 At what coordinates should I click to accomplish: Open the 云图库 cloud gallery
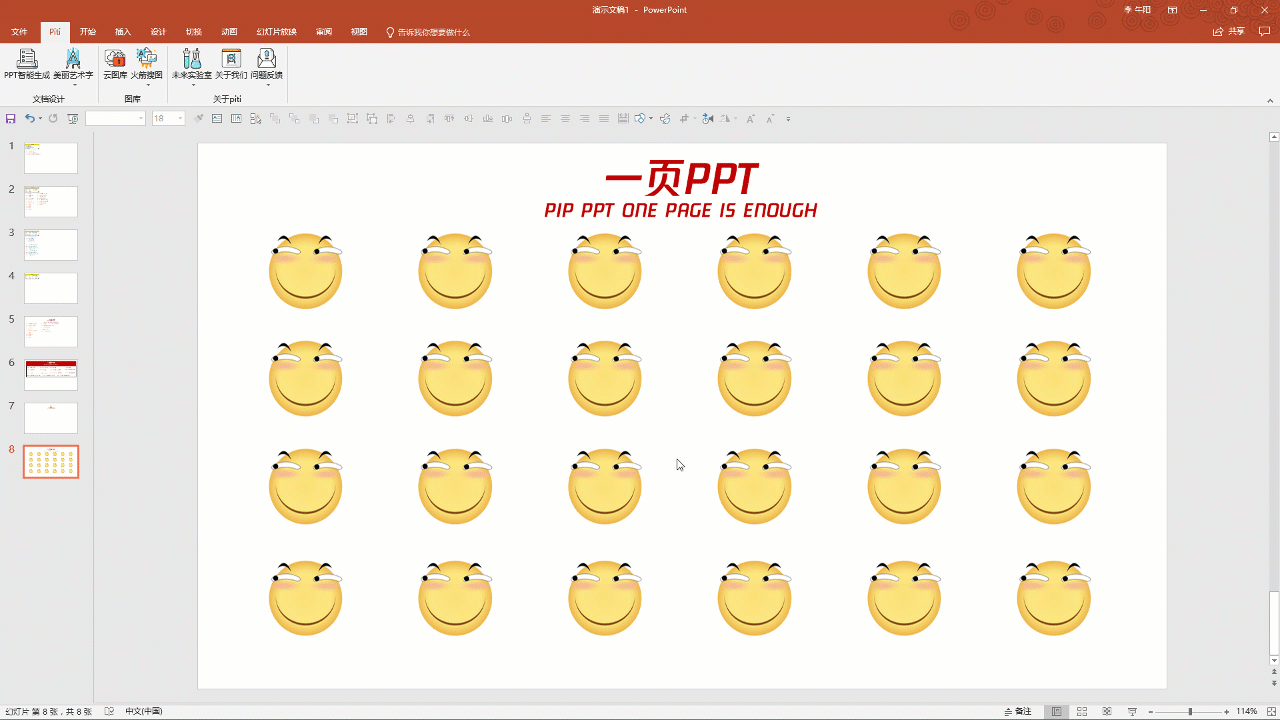coord(115,62)
